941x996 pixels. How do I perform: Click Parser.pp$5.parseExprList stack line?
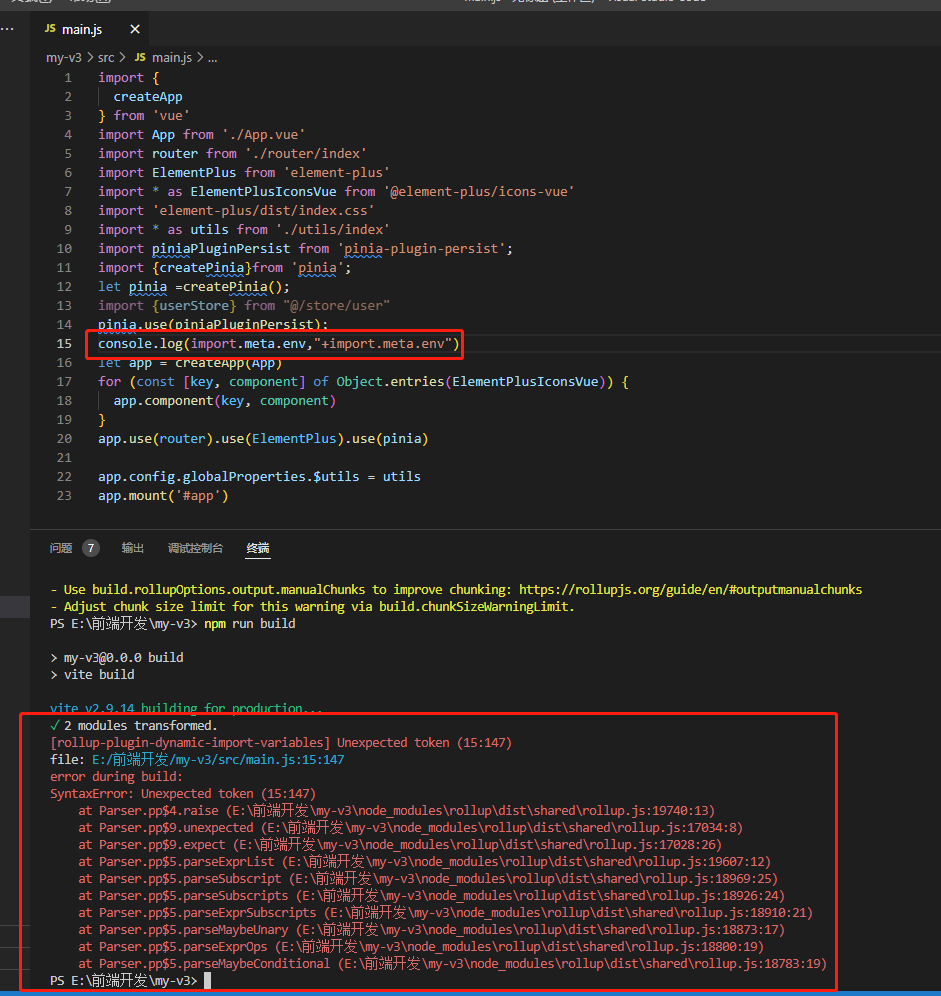pos(424,862)
